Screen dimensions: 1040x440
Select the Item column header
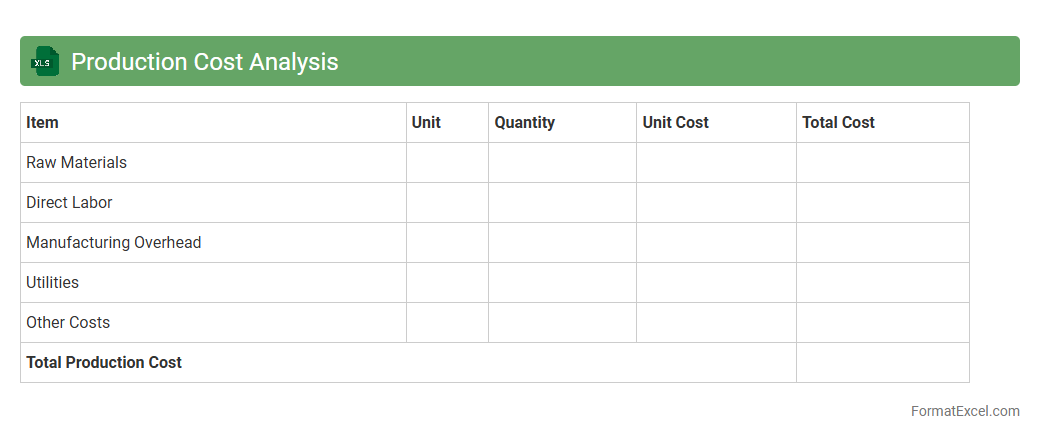pos(43,122)
